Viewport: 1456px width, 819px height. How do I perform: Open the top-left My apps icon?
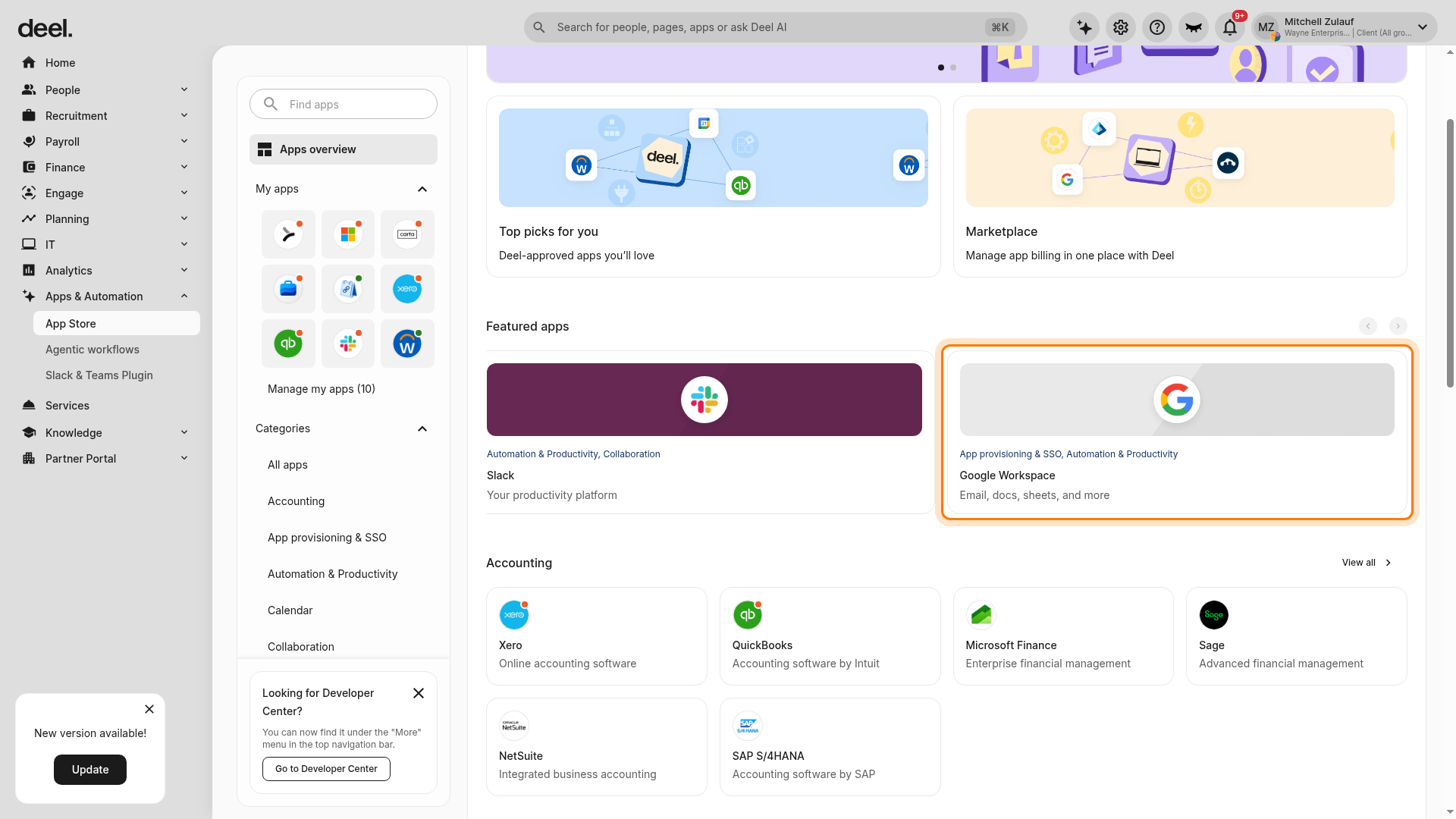[x=288, y=234]
